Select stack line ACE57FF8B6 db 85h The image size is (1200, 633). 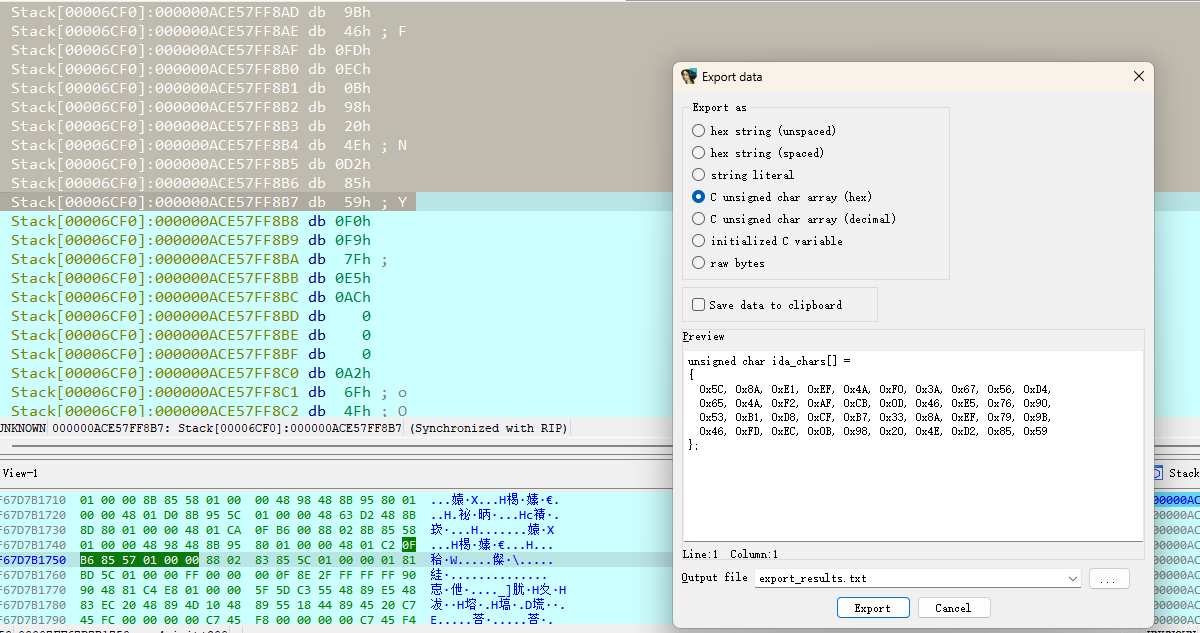tap(191, 183)
